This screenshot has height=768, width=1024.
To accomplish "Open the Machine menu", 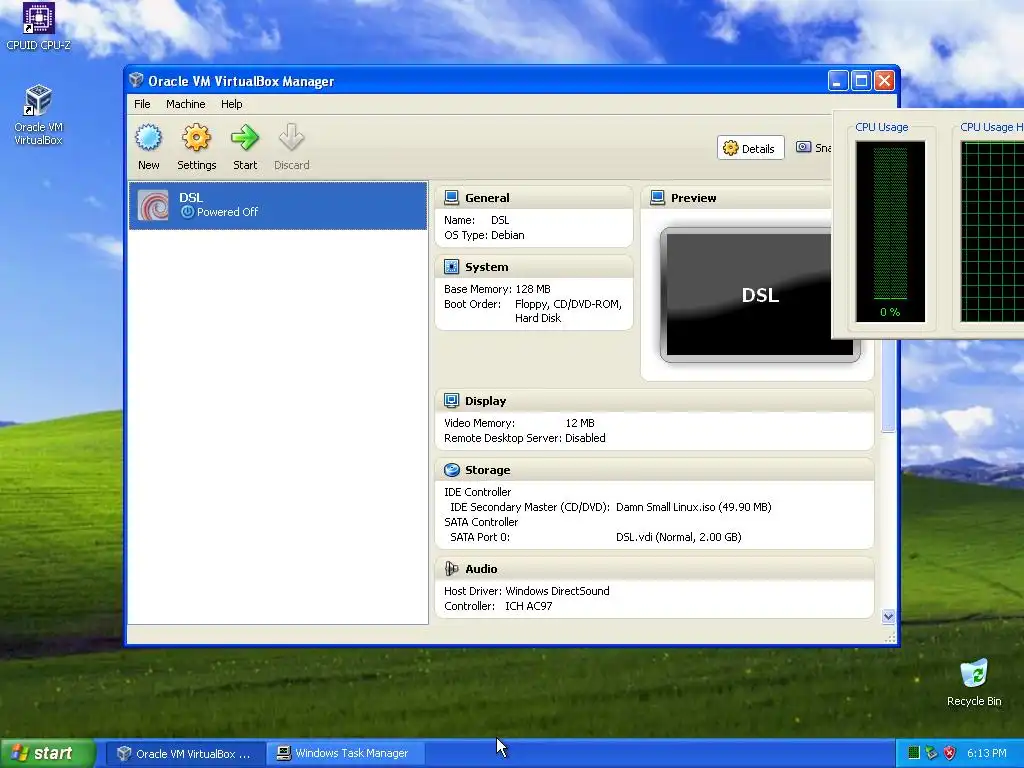I will click(x=185, y=104).
